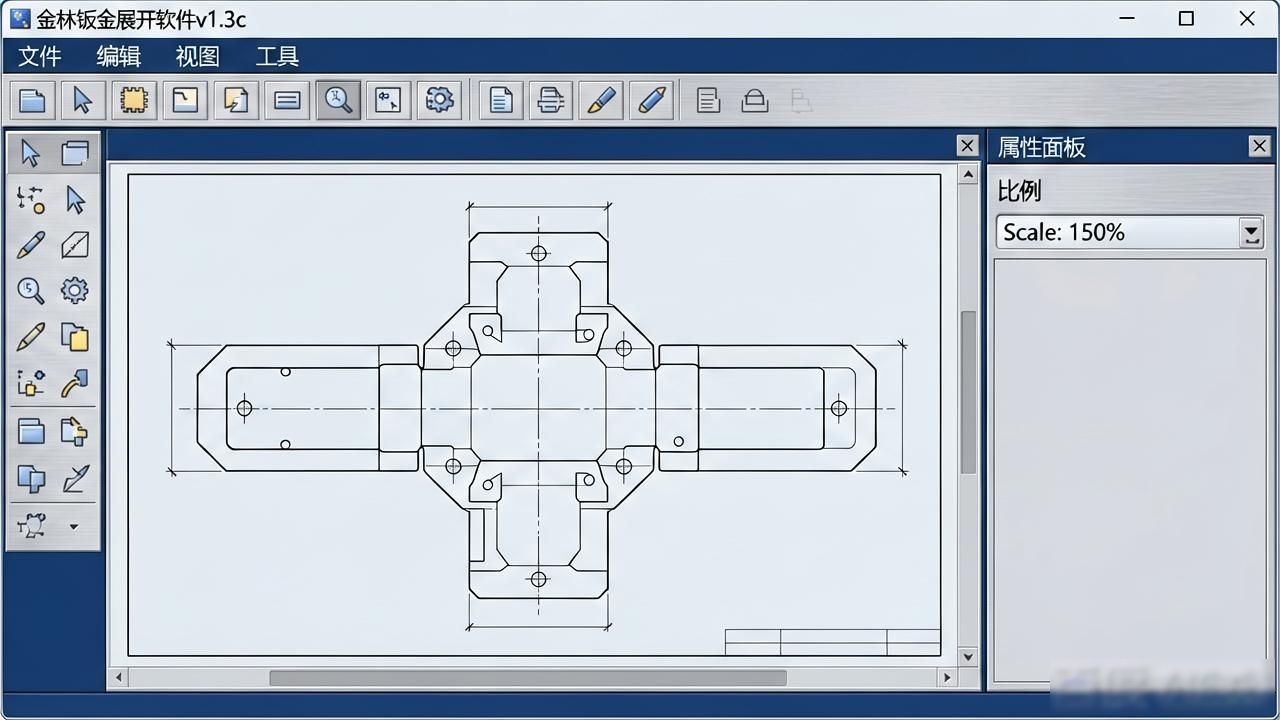Image resolution: width=1280 pixels, height=720 pixels.
Task: Click the horizontal bar panel toolbar icon
Action: coord(287,100)
